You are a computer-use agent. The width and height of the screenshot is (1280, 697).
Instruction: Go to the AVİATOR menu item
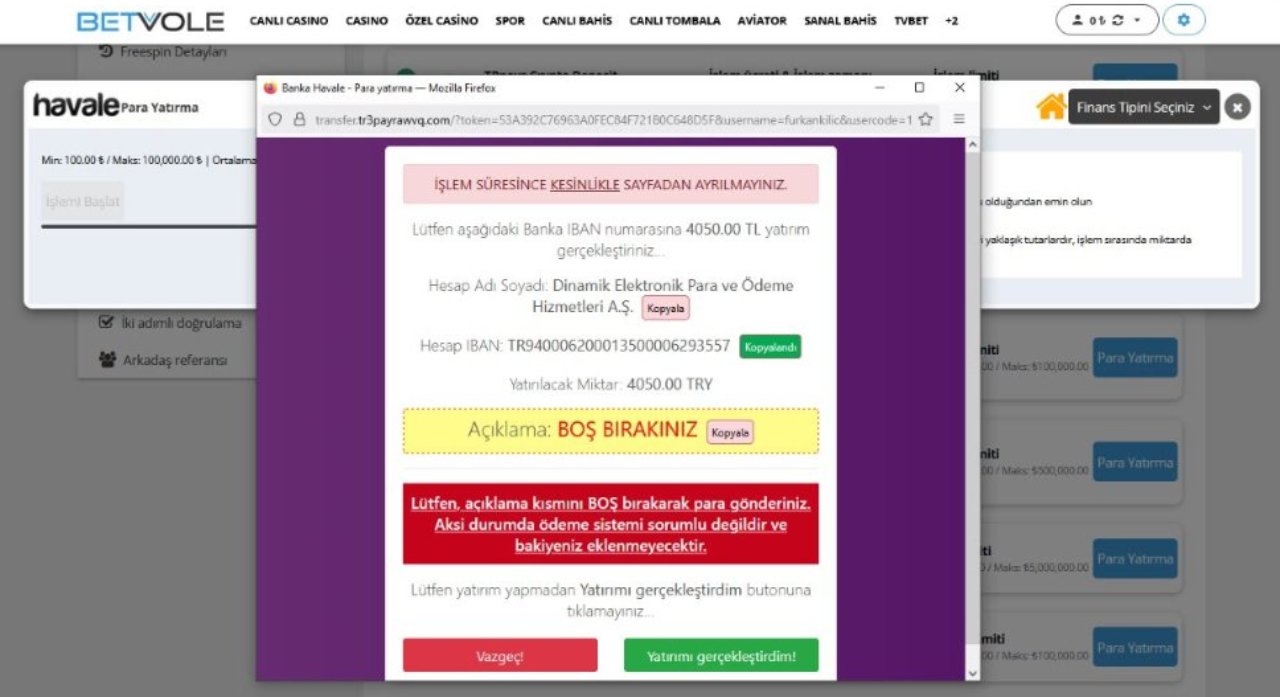(762, 21)
